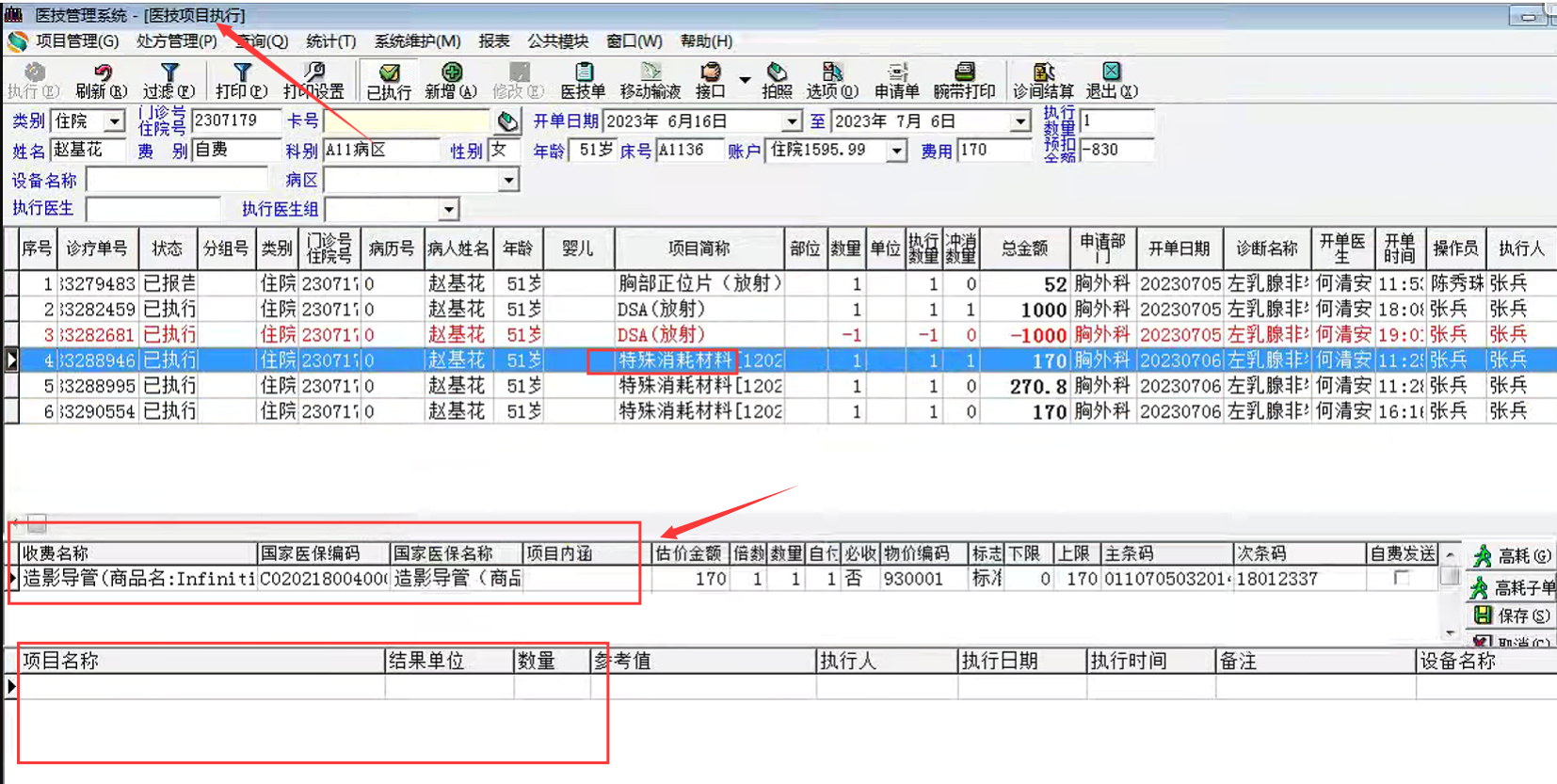This screenshot has height=784, width=1557.
Task: Open the 医技单 medical tech form
Action: coord(584,81)
